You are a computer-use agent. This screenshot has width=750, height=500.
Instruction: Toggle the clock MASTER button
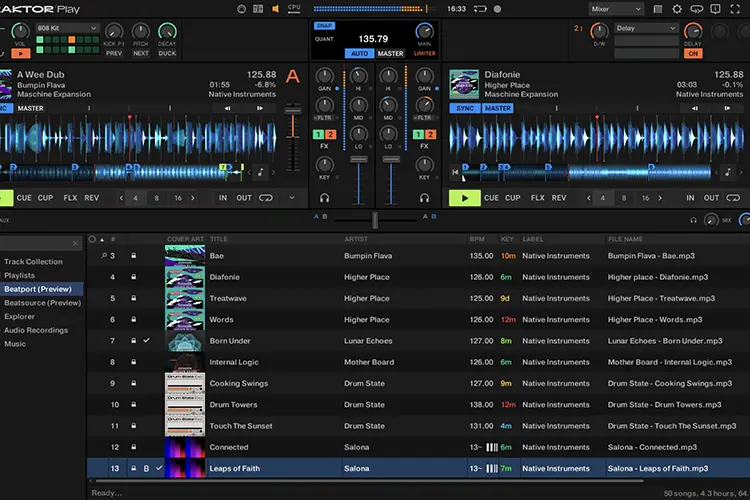[390, 54]
